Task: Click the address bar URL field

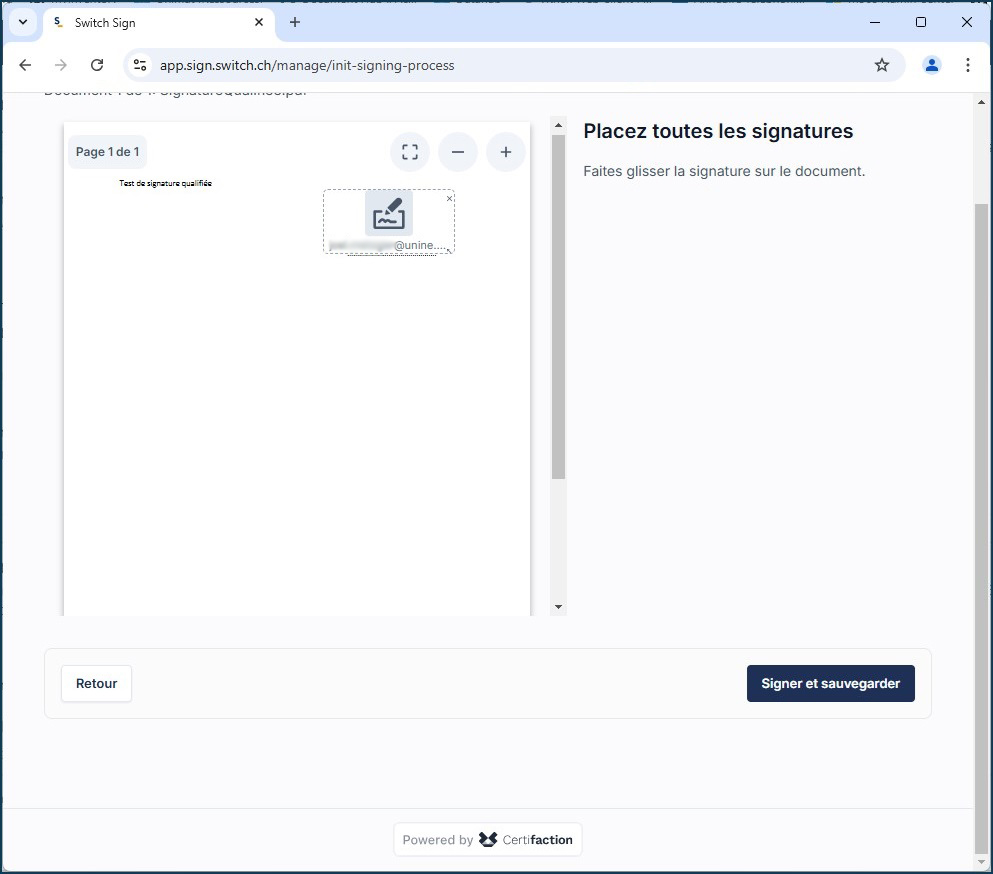Action: point(500,65)
